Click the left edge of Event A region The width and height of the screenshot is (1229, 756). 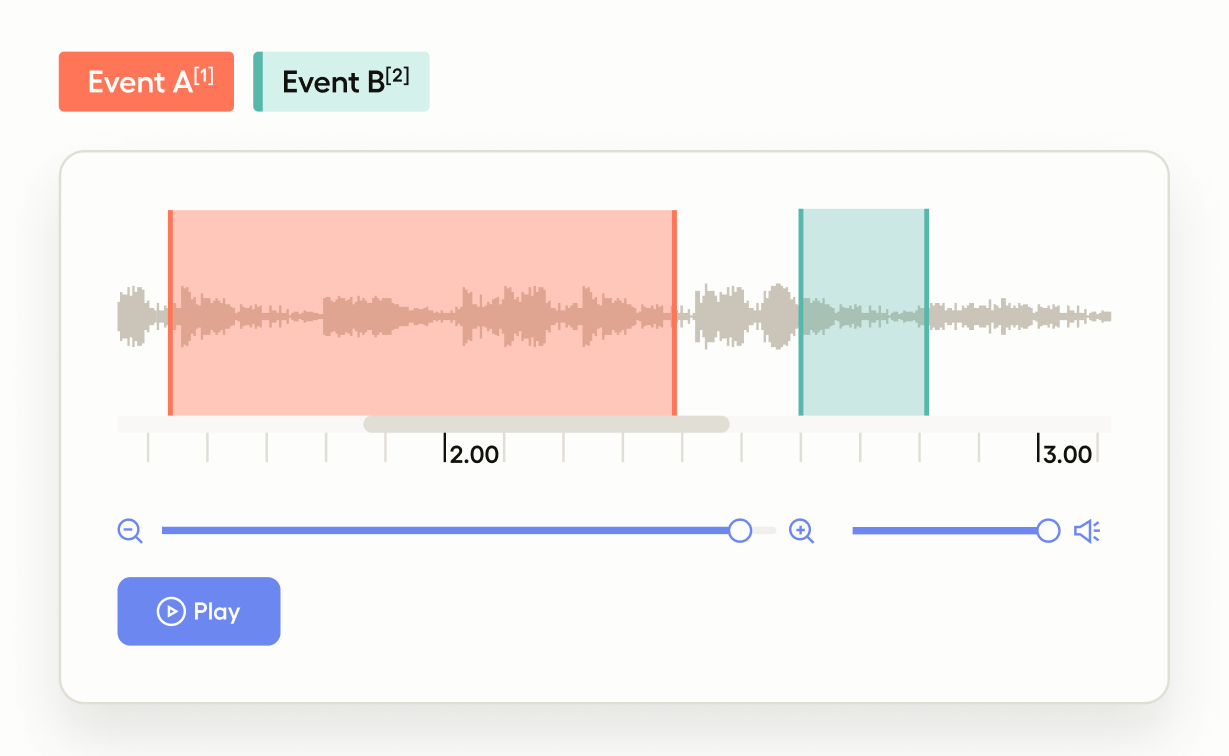click(171, 312)
